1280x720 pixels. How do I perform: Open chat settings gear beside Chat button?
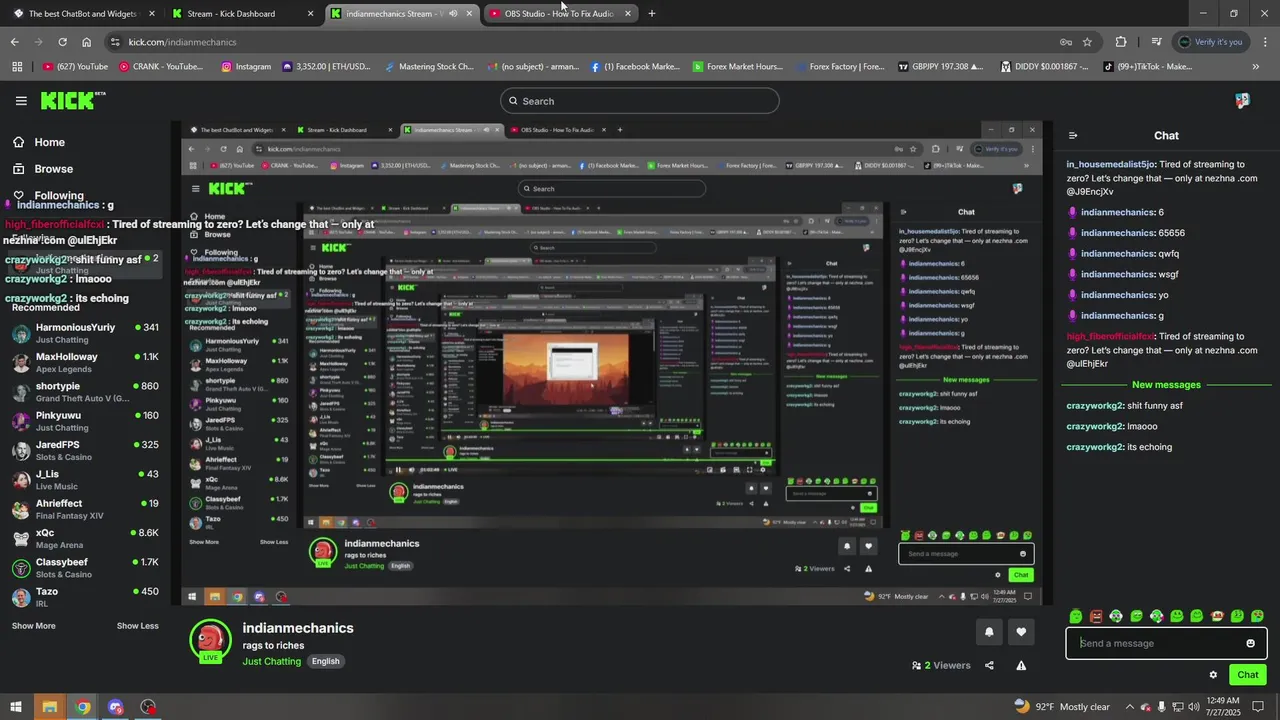(1213, 675)
